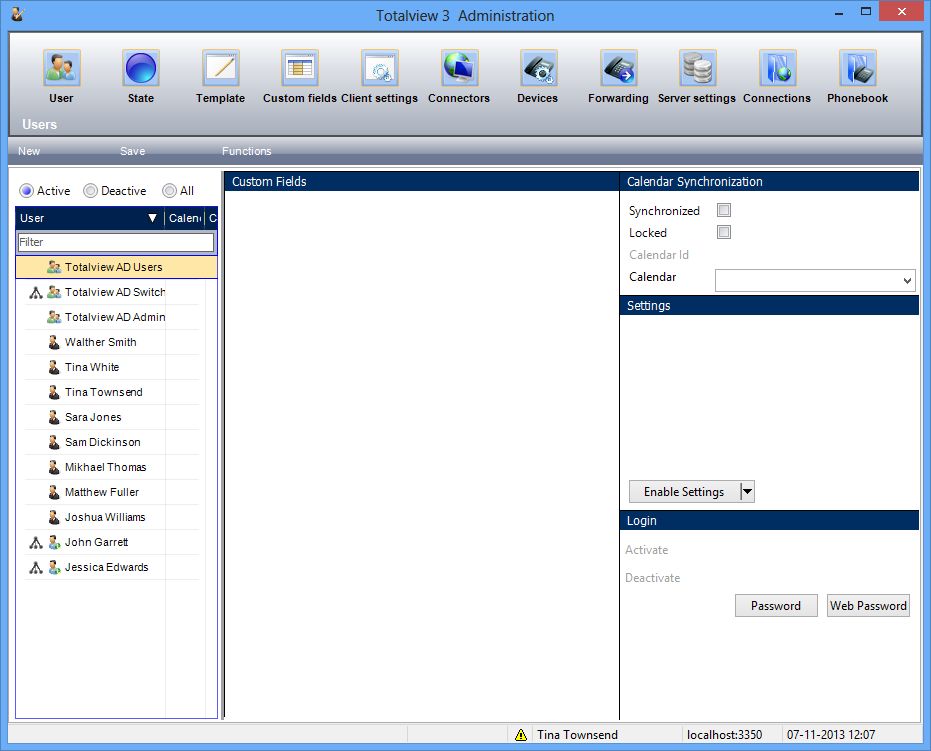The image size is (931, 751).
Task: Open the Enable Settings dropdown arrow
Action: coord(748,492)
